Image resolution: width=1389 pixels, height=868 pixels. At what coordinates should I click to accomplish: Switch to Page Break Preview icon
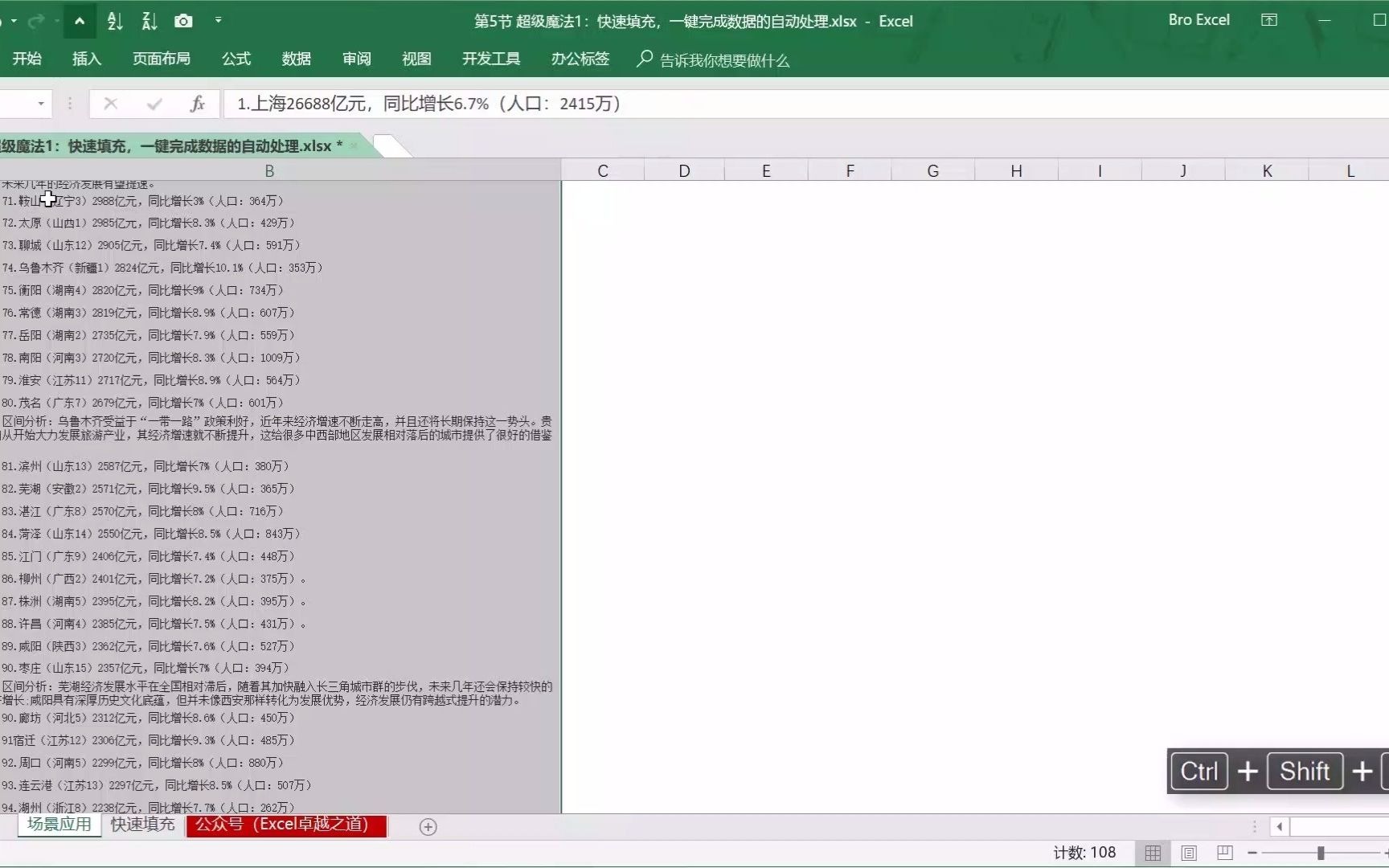pos(1225,853)
